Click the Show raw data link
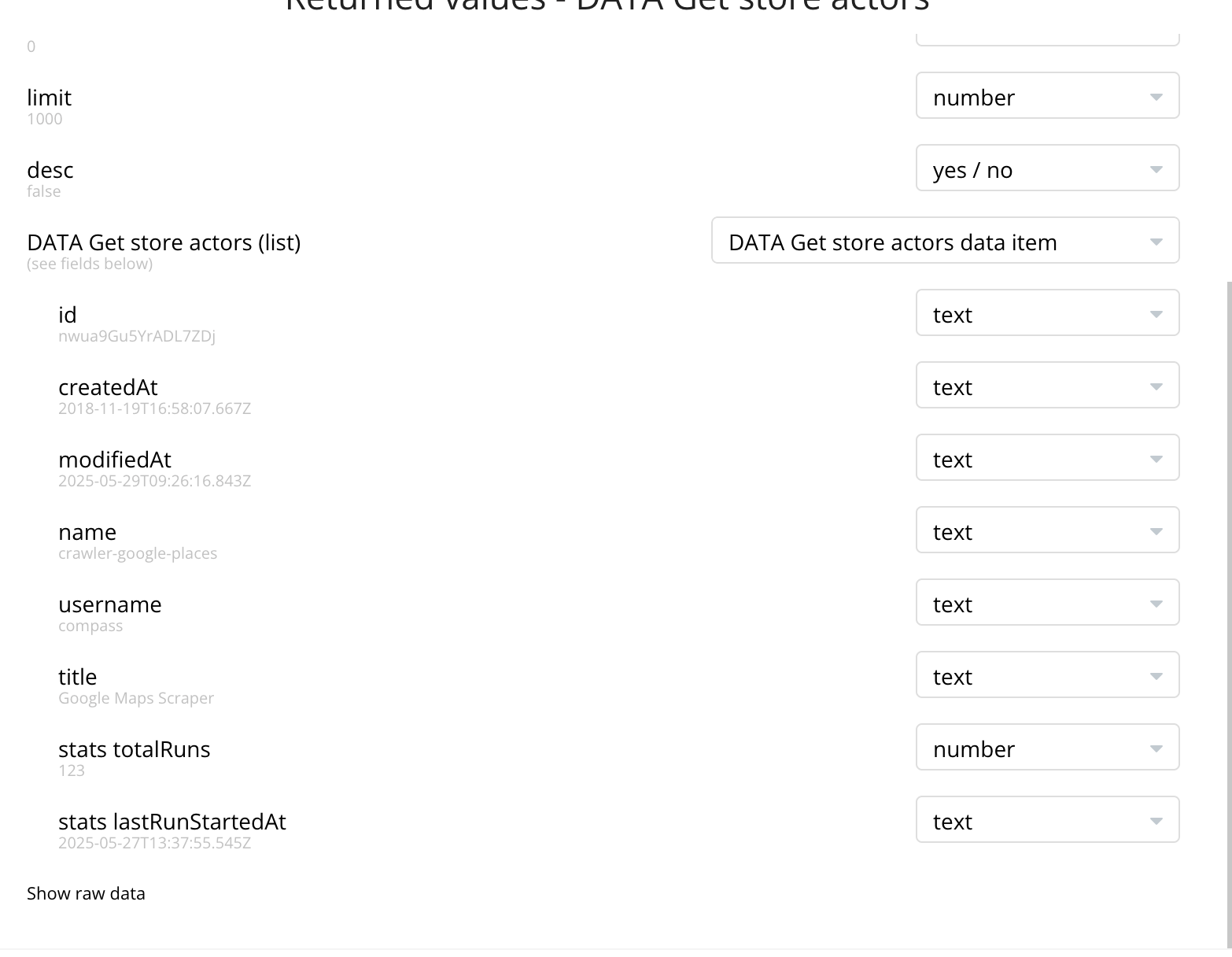Image resolution: width=1232 pixels, height=957 pixels. tap(86, 893)
